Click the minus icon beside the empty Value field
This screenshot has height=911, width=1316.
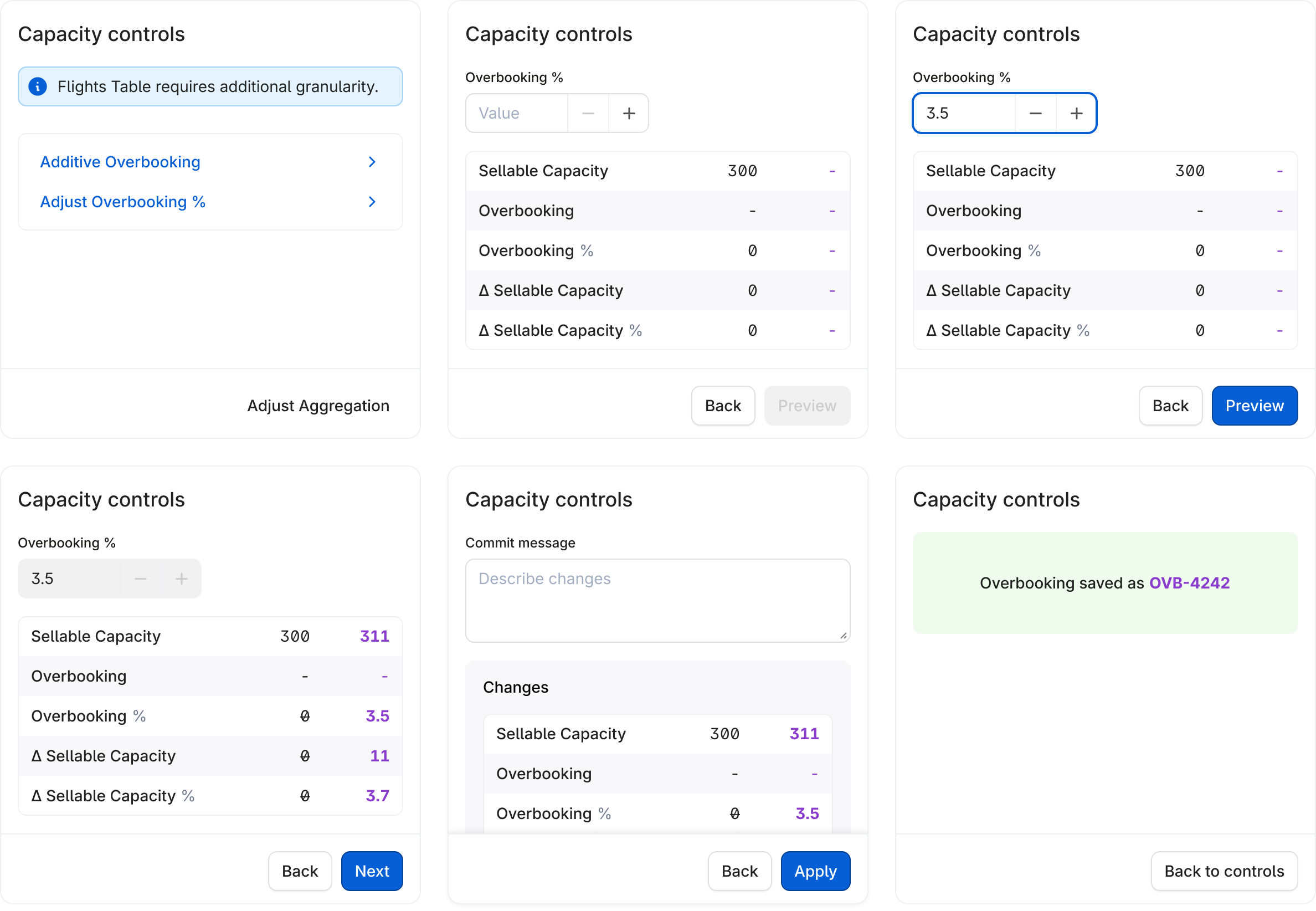588,114
